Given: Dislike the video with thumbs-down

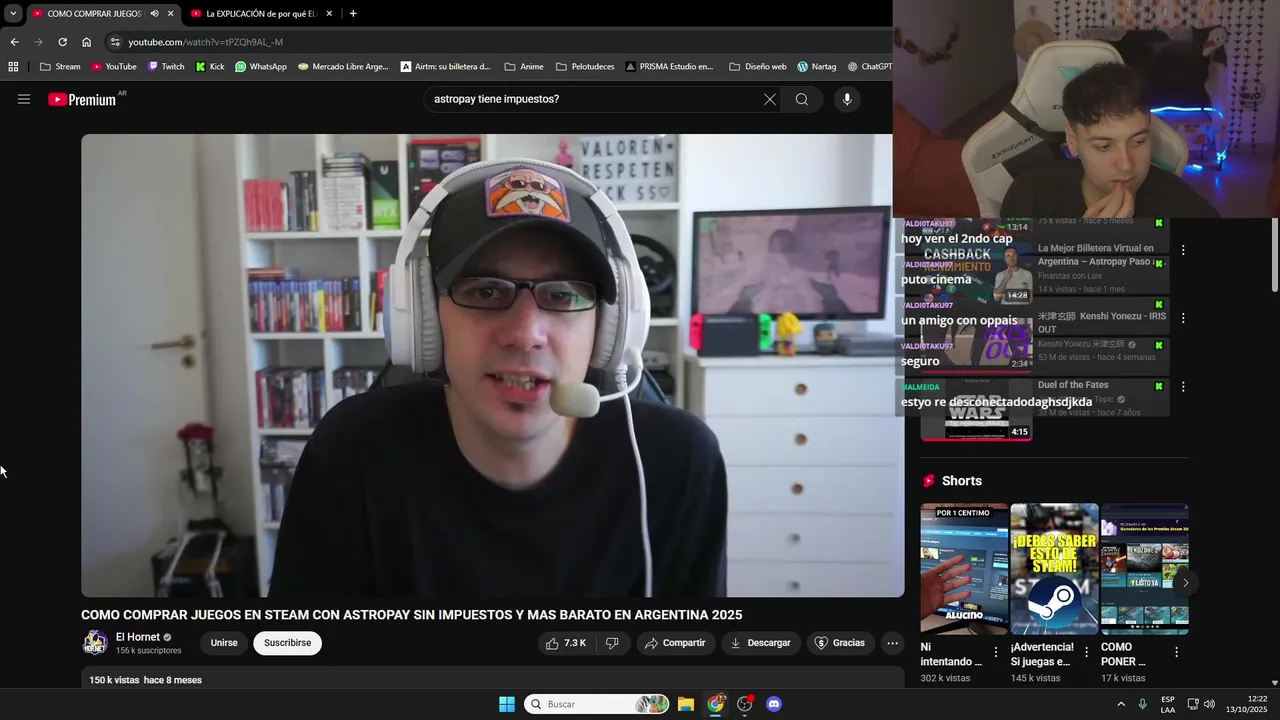Looking at the screenshot, I should (x=612, y=643).
